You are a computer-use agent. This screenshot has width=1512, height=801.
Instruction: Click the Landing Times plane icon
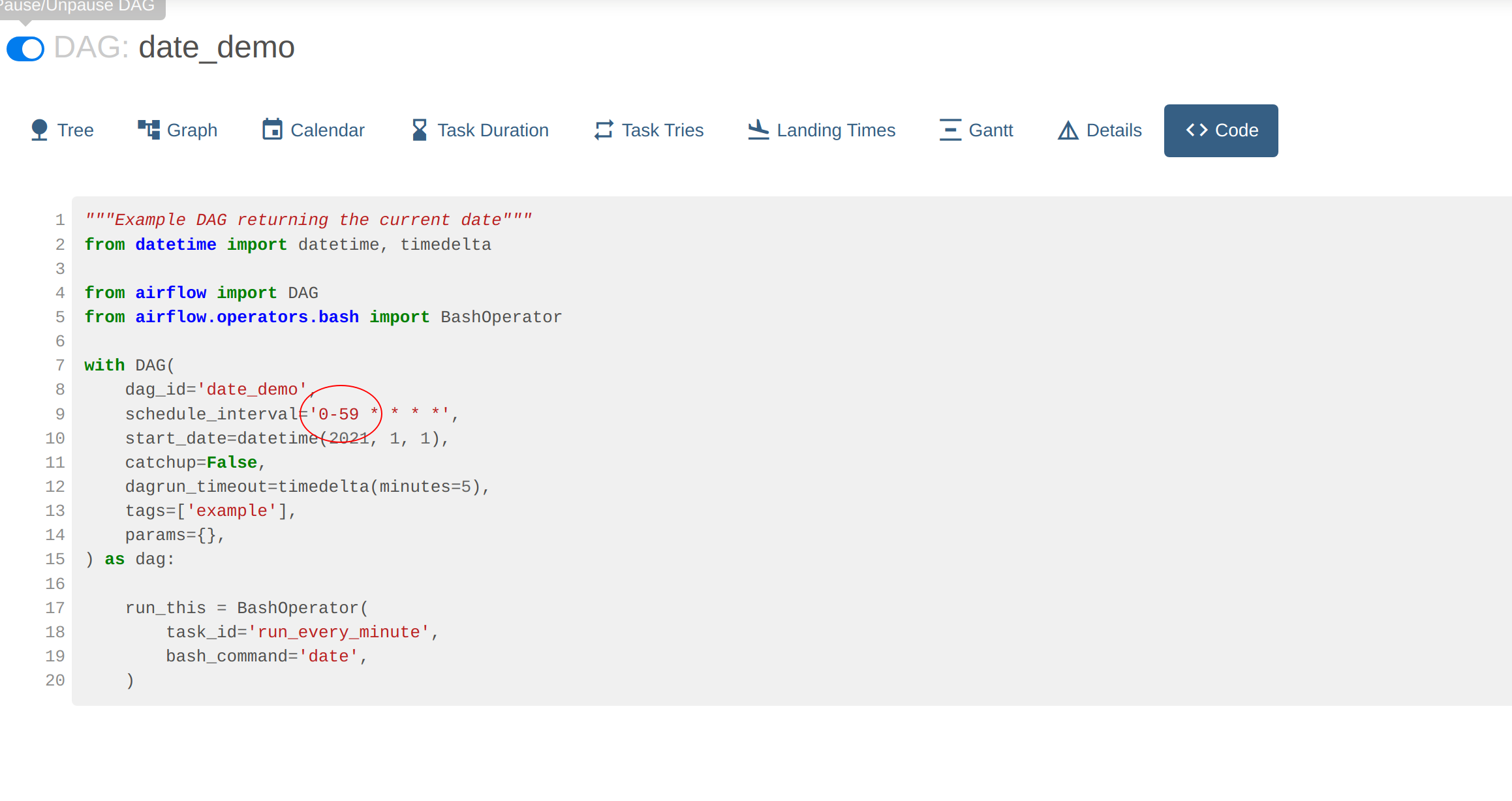pyautogui.click(x=758, y=129)
